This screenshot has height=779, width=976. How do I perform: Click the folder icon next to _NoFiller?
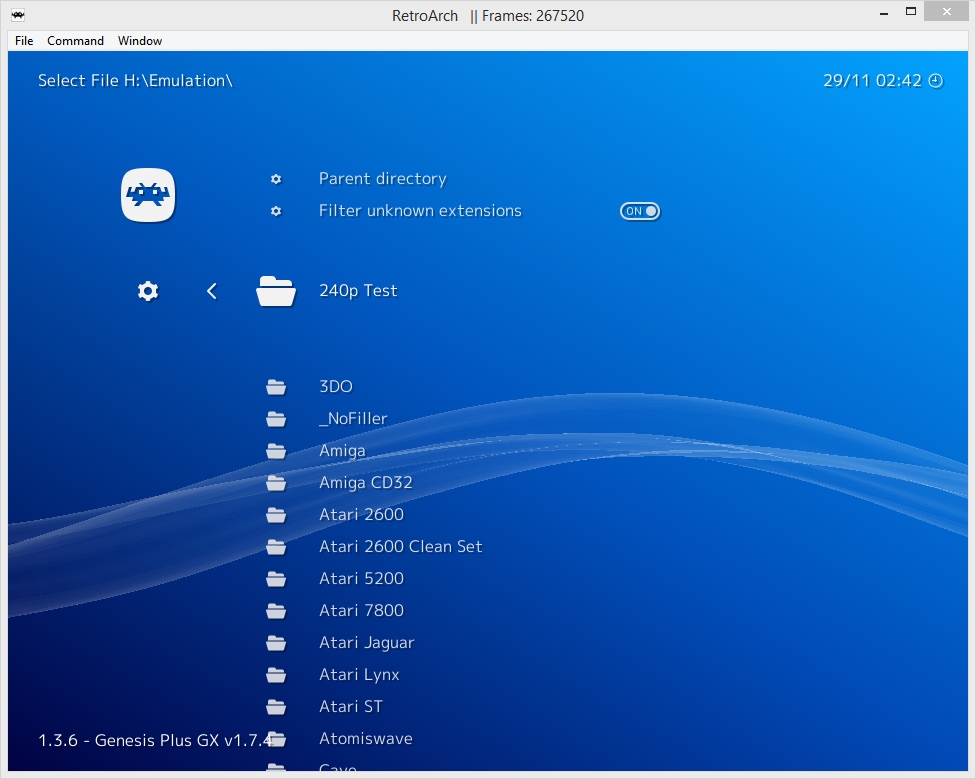276,419
